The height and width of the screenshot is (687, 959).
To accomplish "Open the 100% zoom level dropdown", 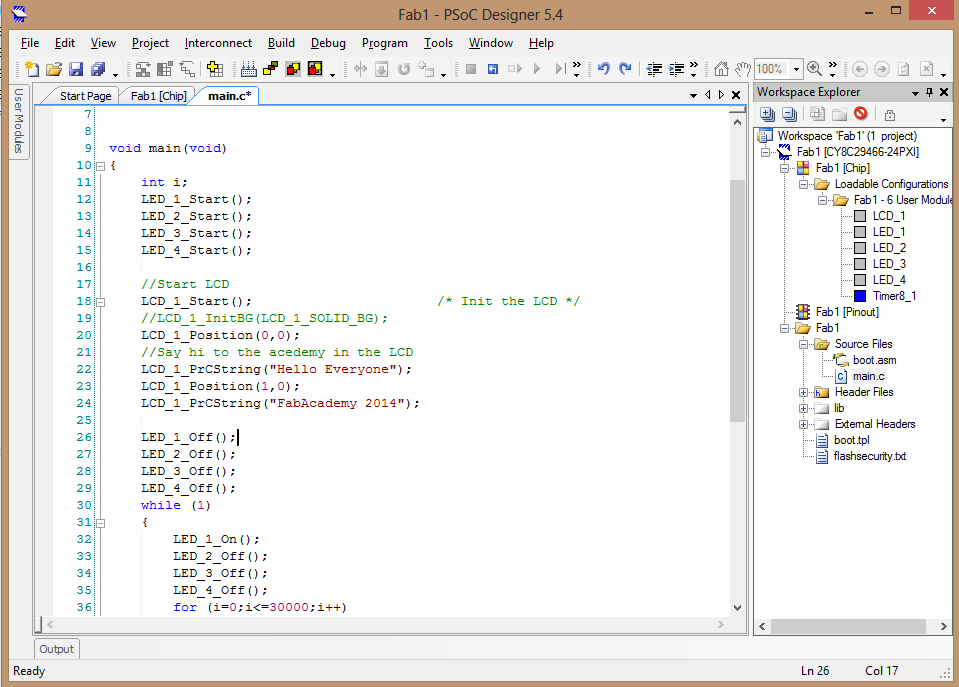I will [x=796, y=69].
